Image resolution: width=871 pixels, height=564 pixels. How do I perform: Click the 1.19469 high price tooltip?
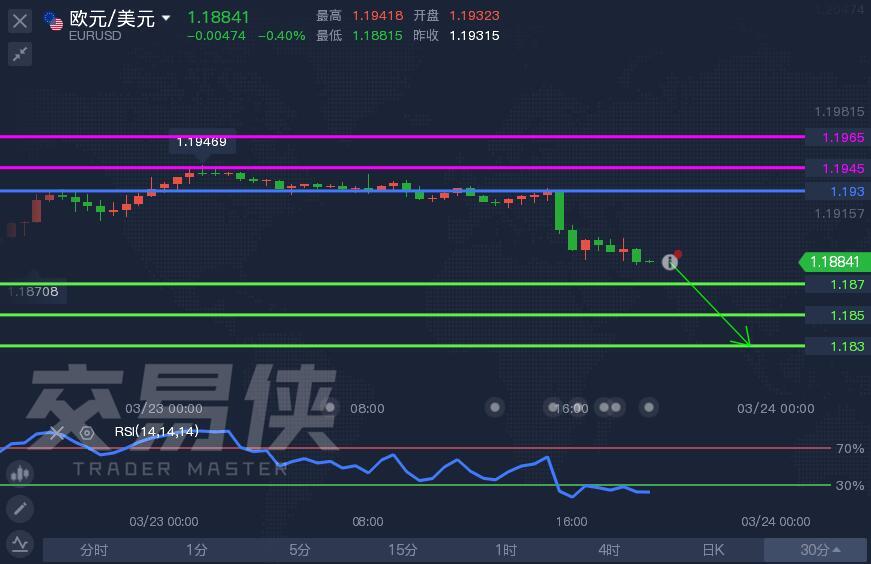pos(202,142)
